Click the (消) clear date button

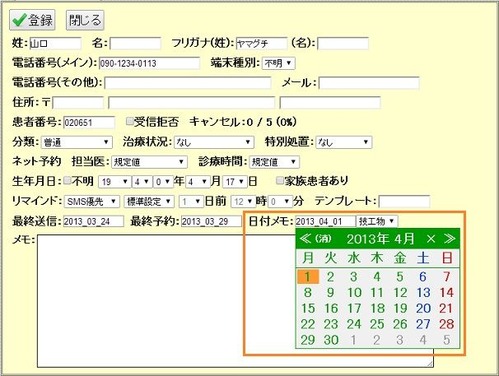tap(323, 238)
